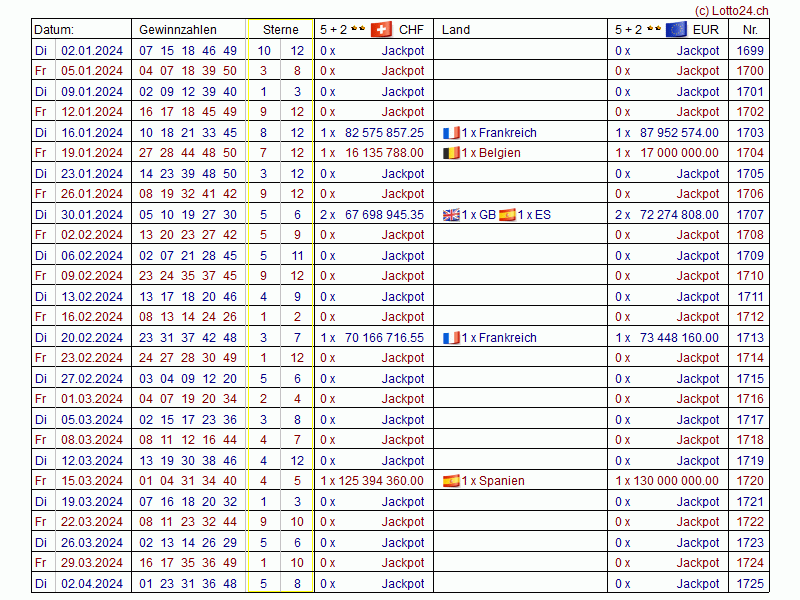Click the Spanish flag next to Spanien
The image size is (800, 600).
point(451,481)
